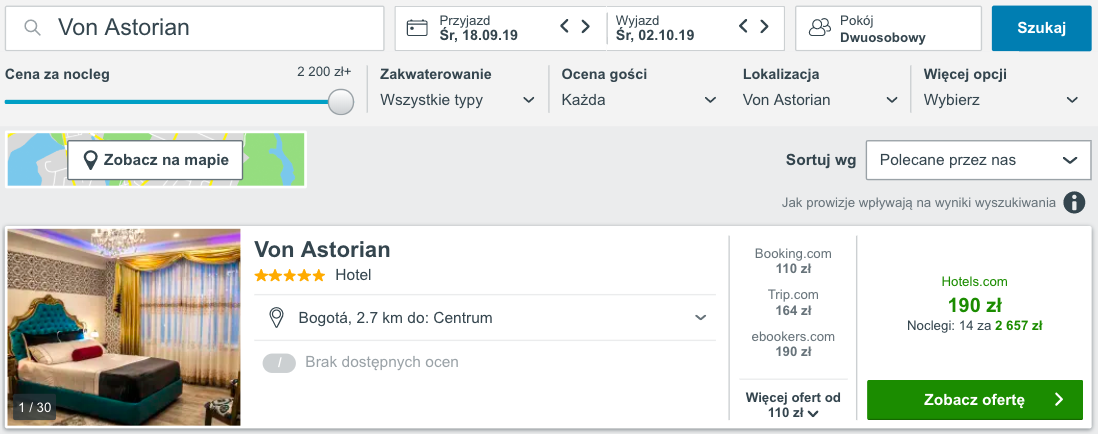This screenshot has height=434, width=1098.
Task: Expand Więcej ofert od 110 zł
Action: pos(793,405)
